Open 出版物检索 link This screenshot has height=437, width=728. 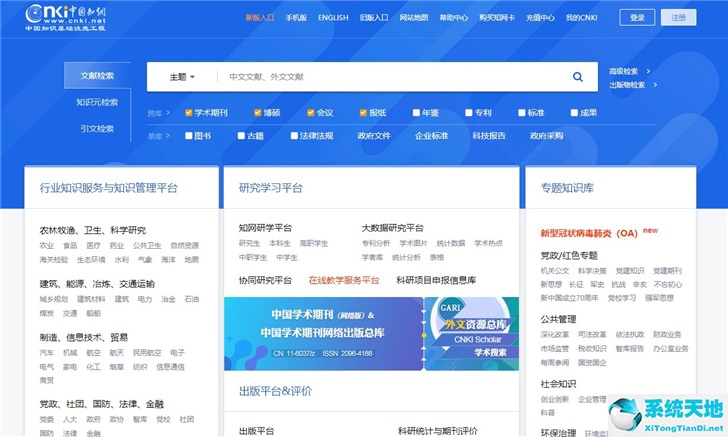pyautogui.click(x=627, y=85)
